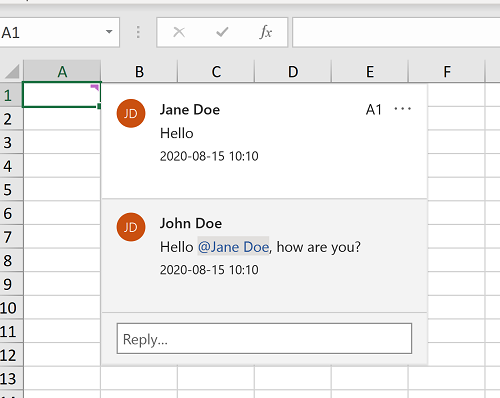
Task: Click John Doe's JD avatar
Action: pos(131,227)
